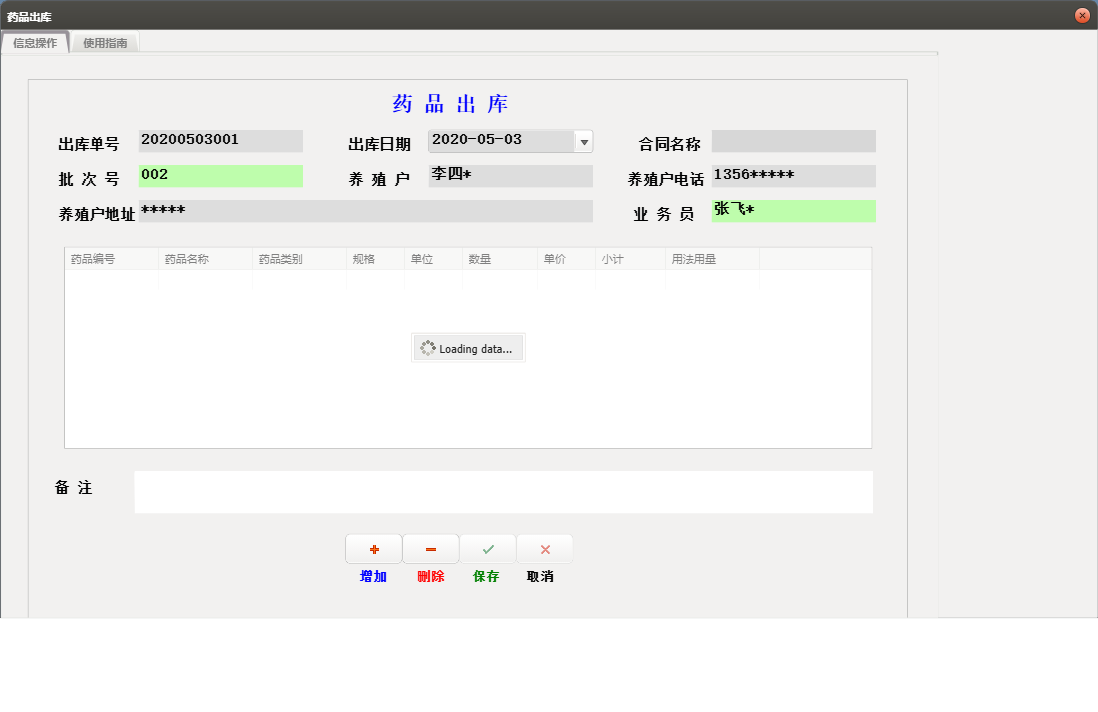Click the green checkmark 保存 icon

(488, 549)
